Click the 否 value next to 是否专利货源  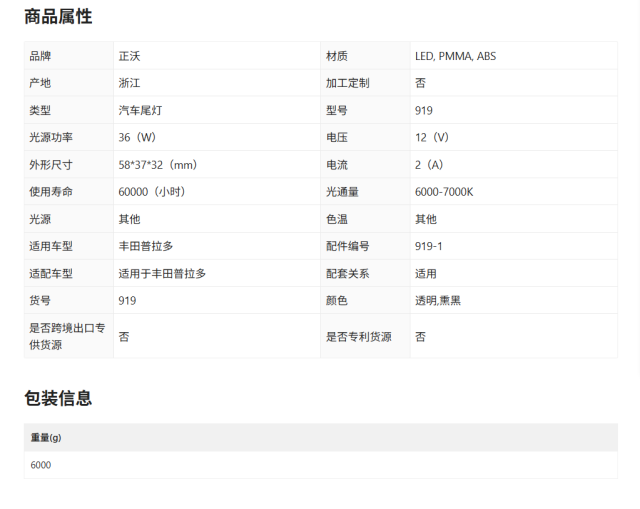420,336
